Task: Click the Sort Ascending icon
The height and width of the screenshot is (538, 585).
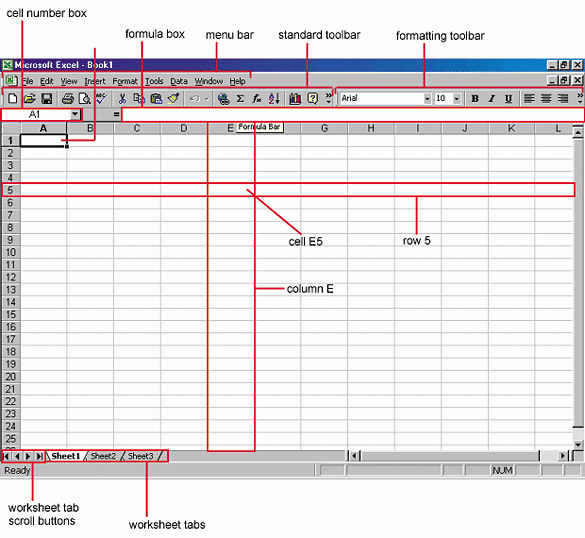Action: pyautogui.click(x=274, y=99)
